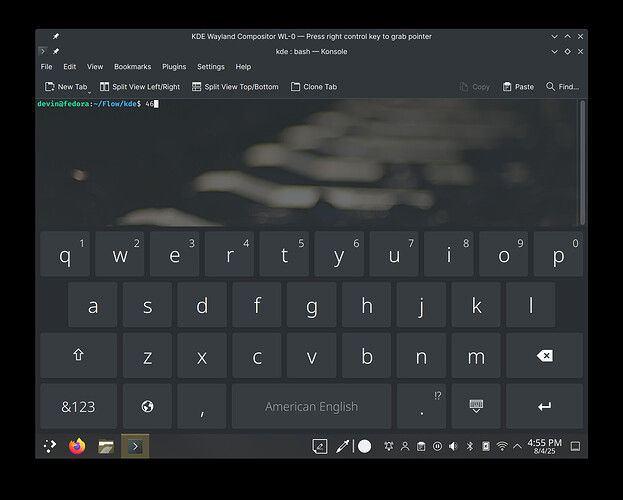Expand hidden system tray icons arrow
Viewport: 623px width, 500px height.
tap(517, 446)
